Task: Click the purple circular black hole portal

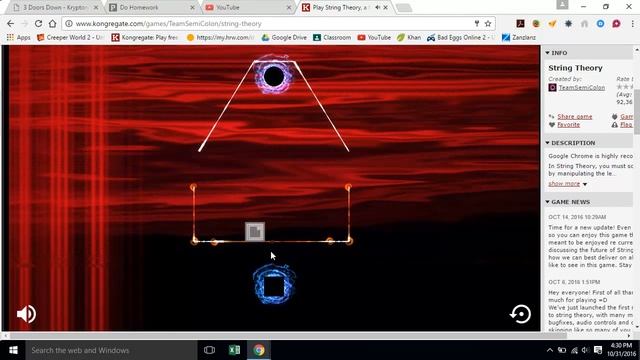Action: 274,76
